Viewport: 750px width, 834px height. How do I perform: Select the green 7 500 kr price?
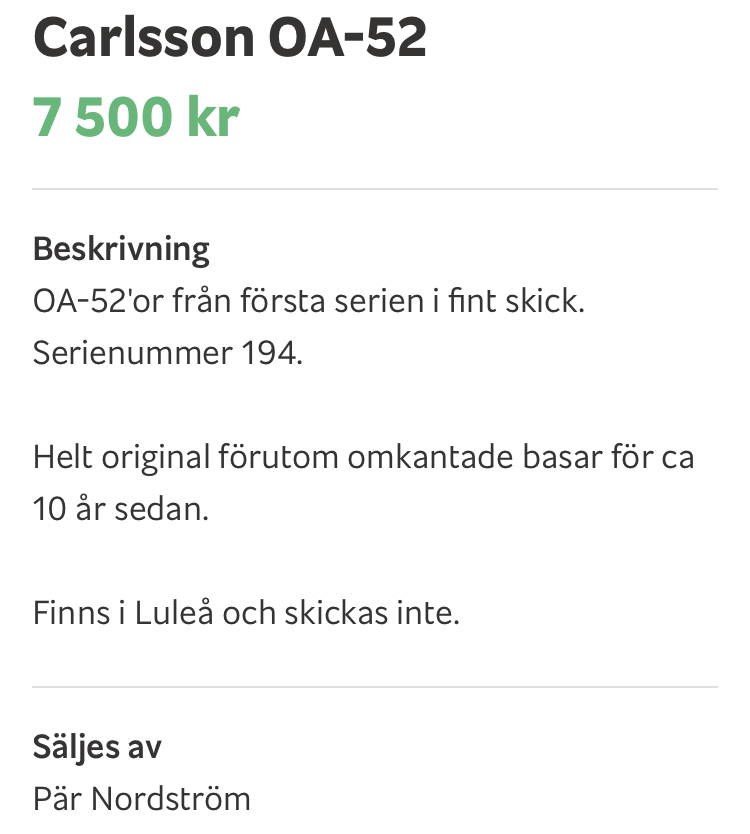(x=136, y=116)
